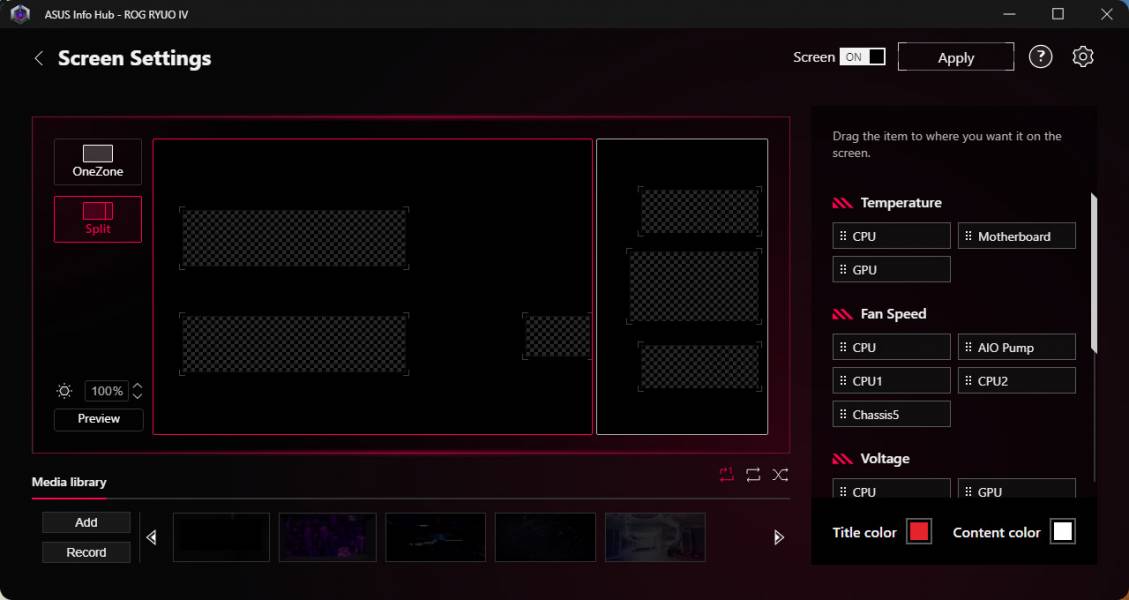Click the loop playback icon
1129x600 pixels.
click(753, 475)
